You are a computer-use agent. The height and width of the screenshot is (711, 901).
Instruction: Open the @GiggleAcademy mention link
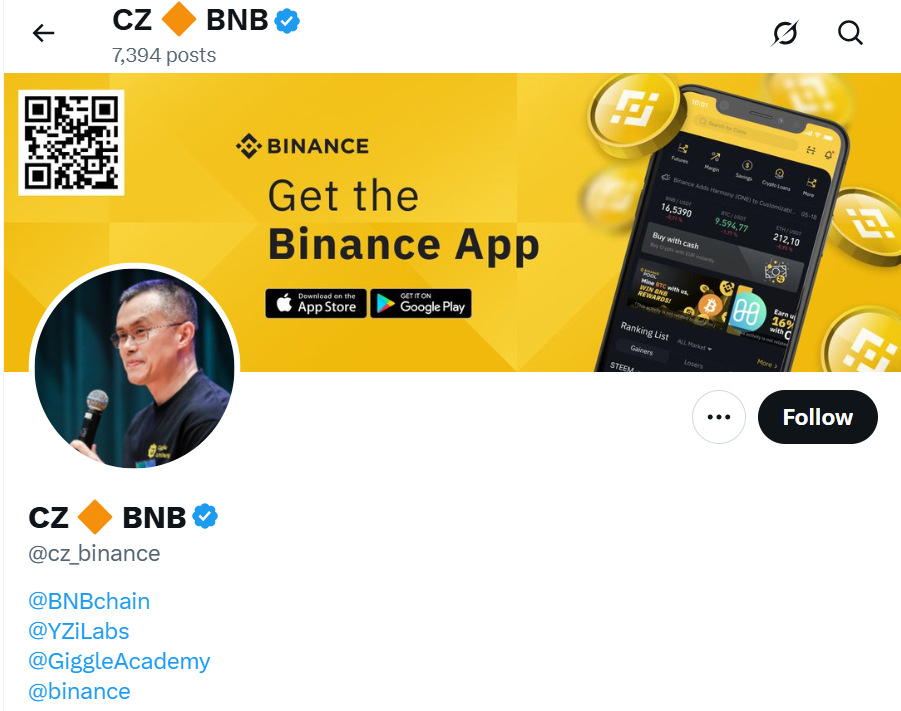pos(119,662)
